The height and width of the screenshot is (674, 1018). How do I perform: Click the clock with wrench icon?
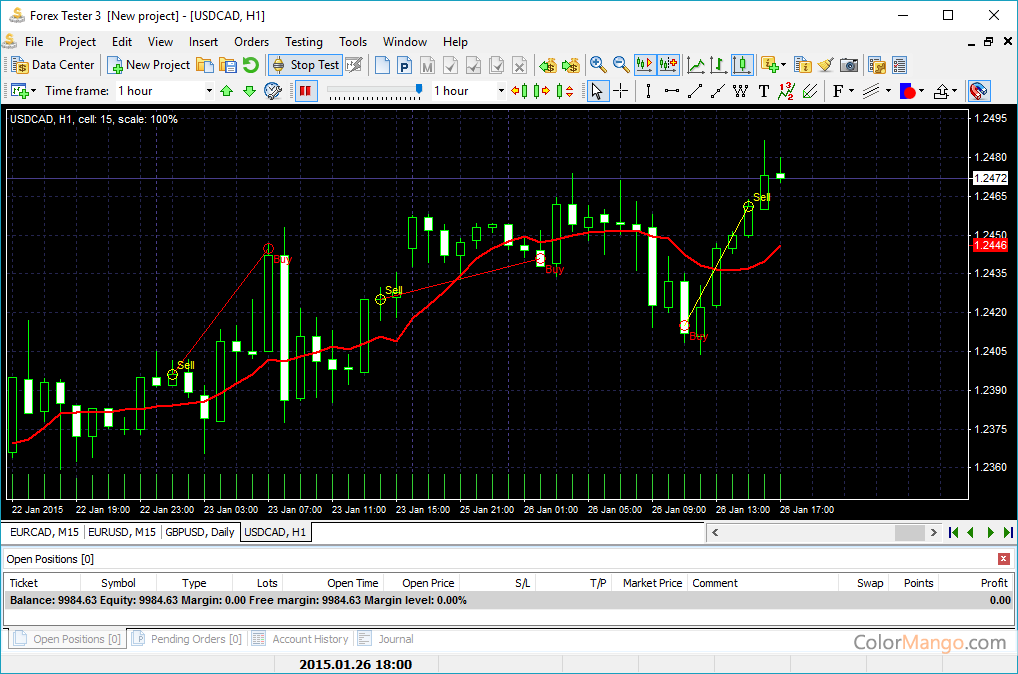click(273, 91)
